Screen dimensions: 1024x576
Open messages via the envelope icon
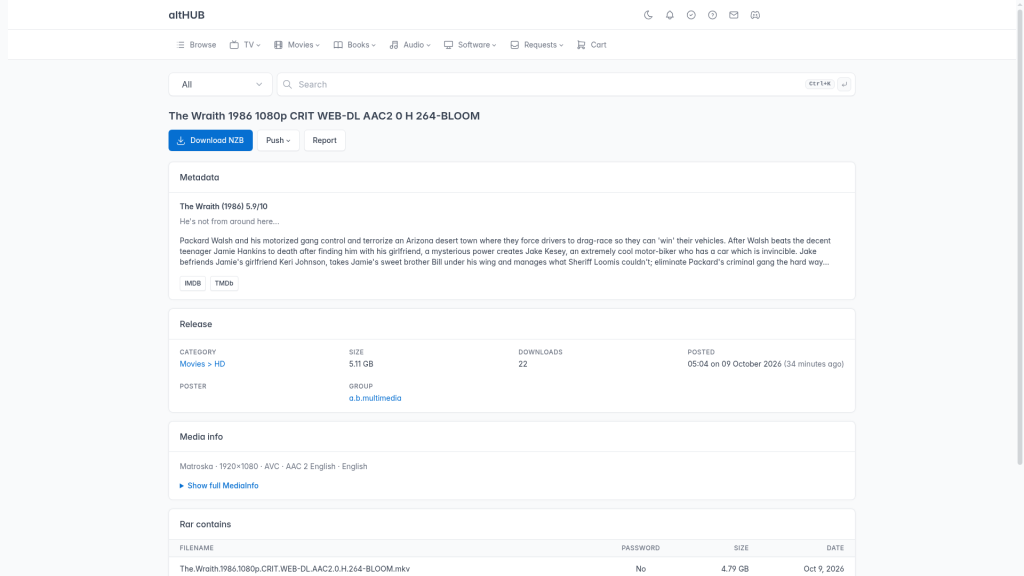tap(734, 15)
